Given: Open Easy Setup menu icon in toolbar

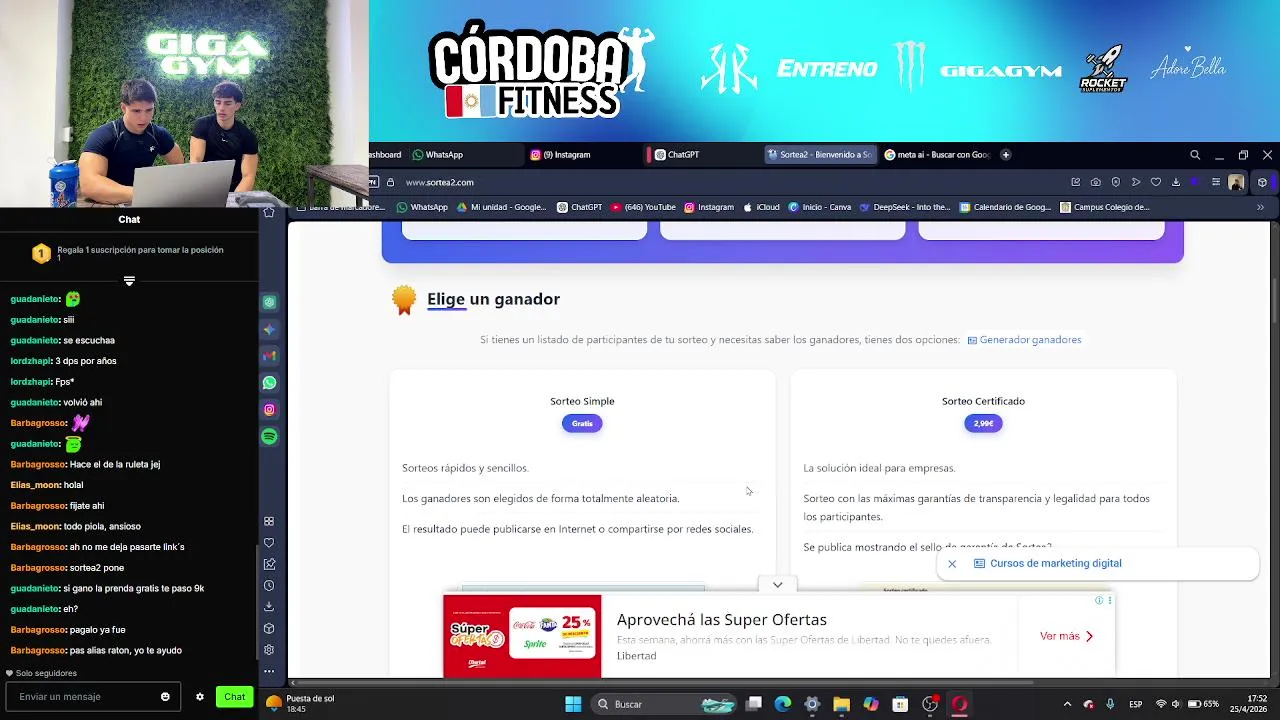Looking at the screenshot, I should click(x=1216, y=182).
